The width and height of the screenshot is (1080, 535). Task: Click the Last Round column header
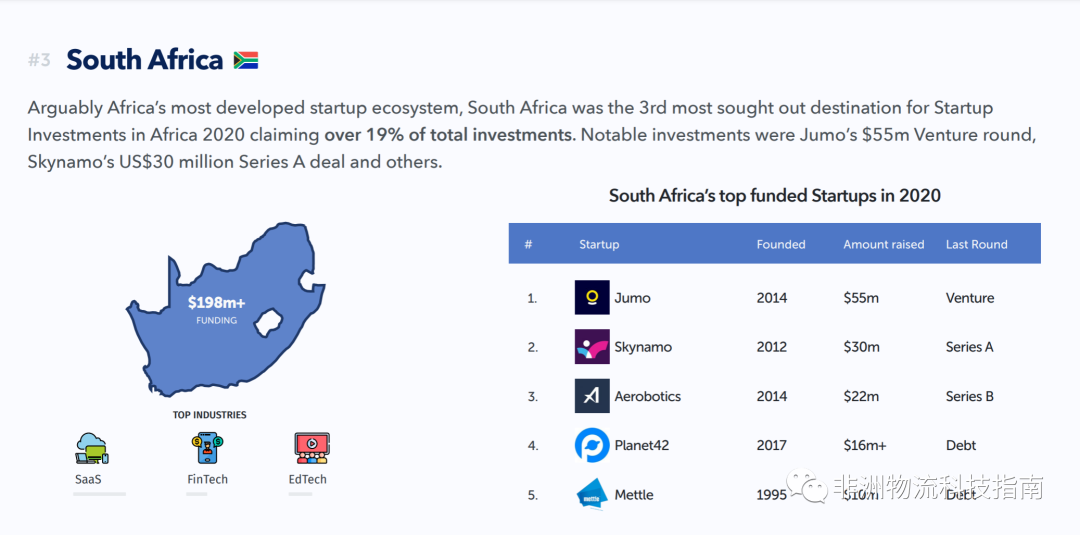976,244
